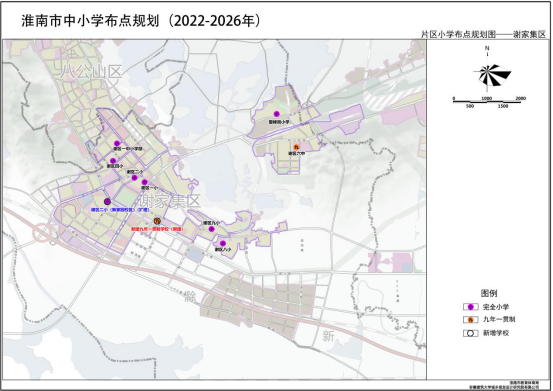Click the blue expansion school label text
Screen dimensions: 553x391
(120, 210)
